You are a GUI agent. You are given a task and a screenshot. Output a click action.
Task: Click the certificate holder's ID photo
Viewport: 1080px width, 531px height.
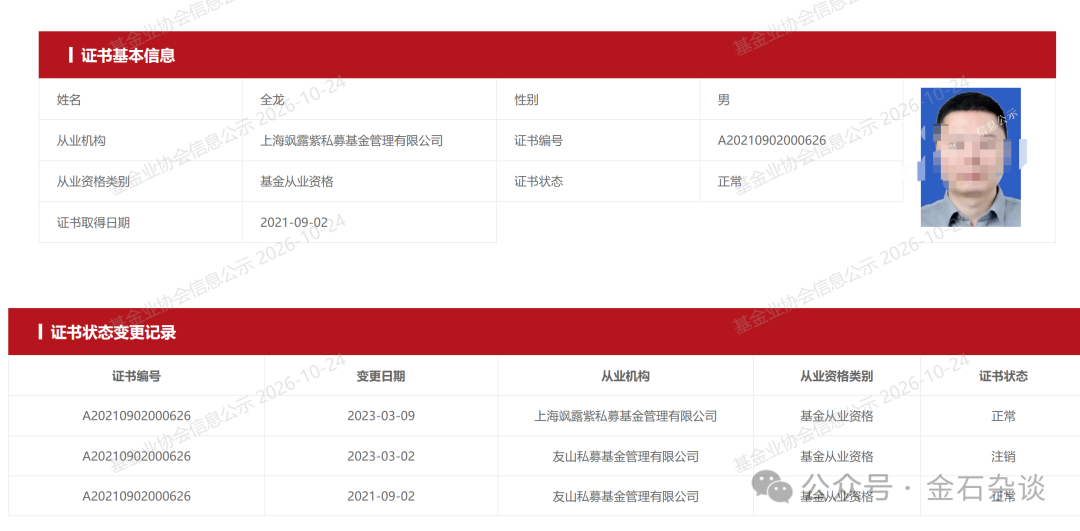click(970, 157)
